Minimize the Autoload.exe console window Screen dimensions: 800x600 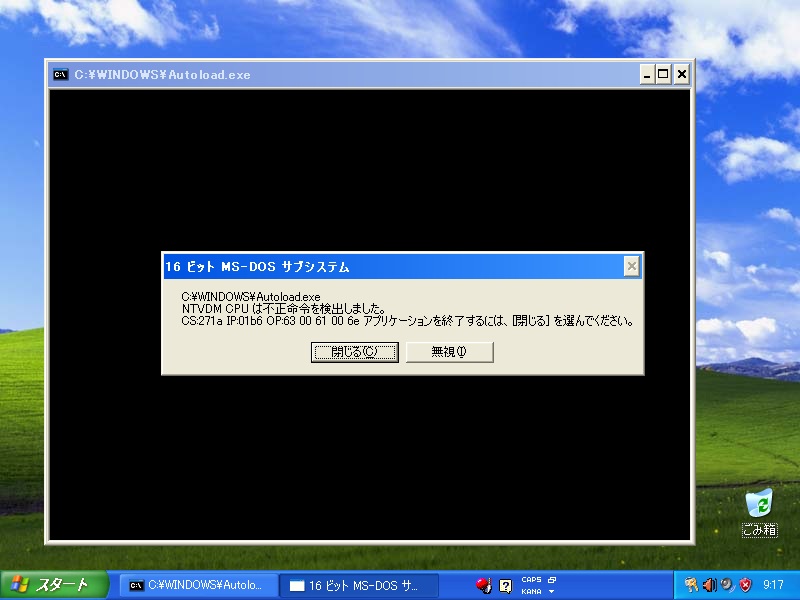647,74
